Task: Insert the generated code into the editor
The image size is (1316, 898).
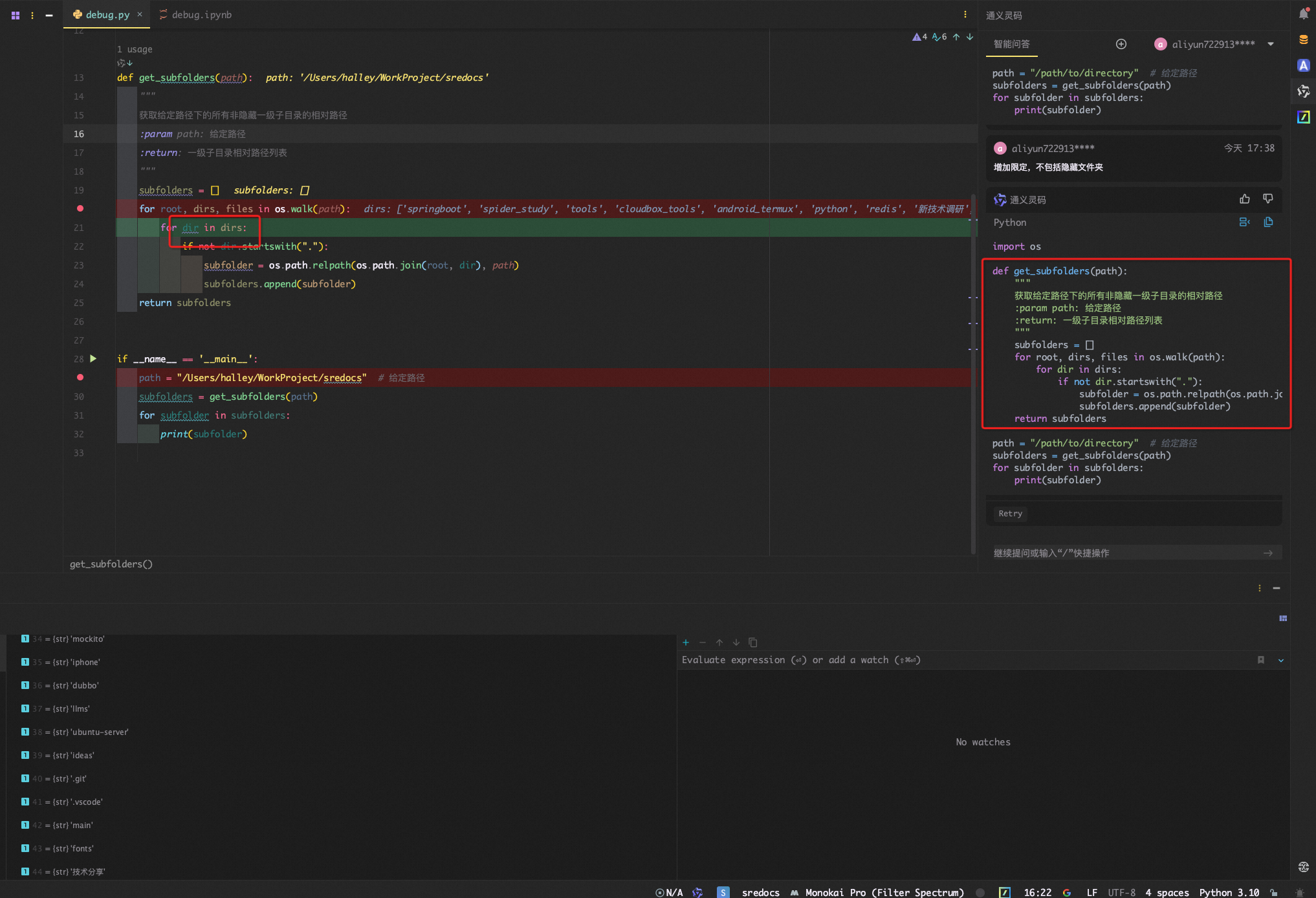Action: pyautogui.click(x=1244, y=223)
